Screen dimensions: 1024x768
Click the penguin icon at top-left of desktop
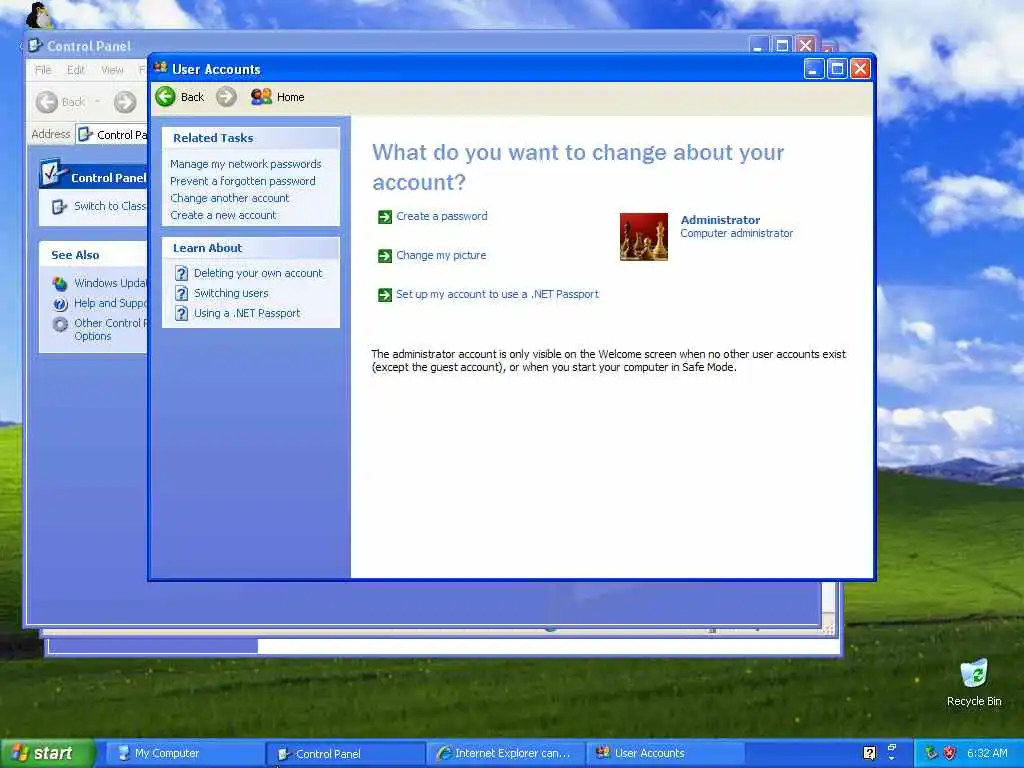pos(39,15)
